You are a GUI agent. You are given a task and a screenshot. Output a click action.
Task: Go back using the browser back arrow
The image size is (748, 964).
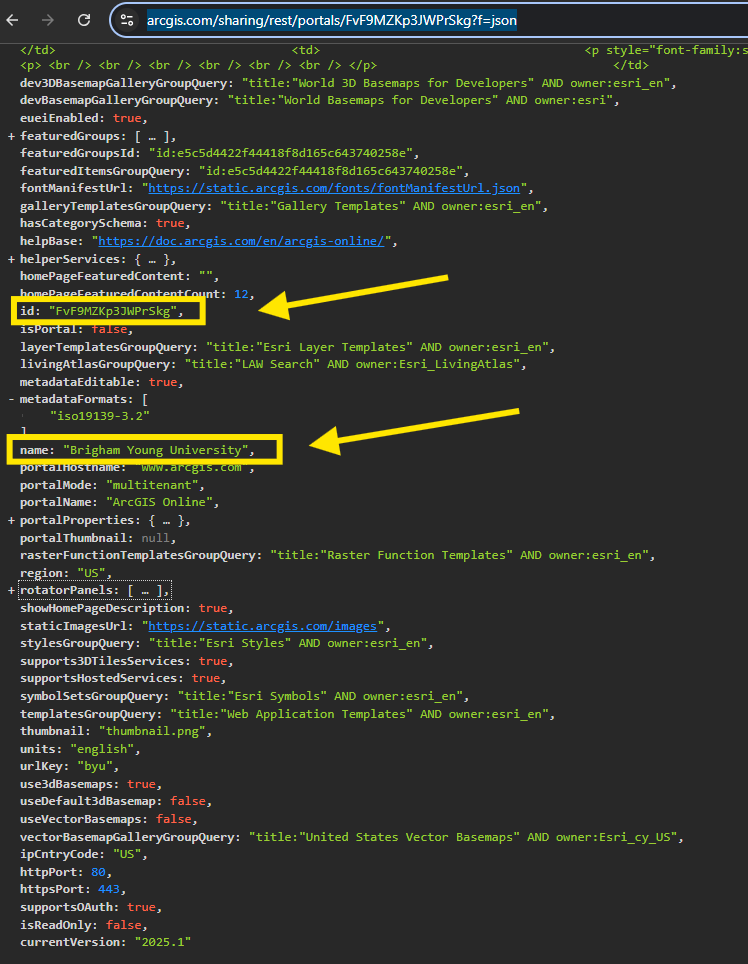point(12,20)
